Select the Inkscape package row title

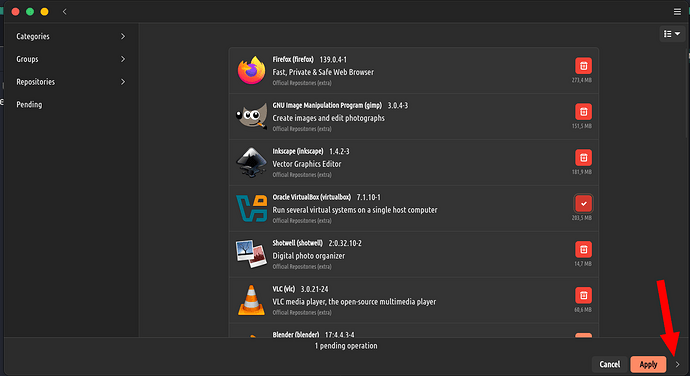point(297,151)
